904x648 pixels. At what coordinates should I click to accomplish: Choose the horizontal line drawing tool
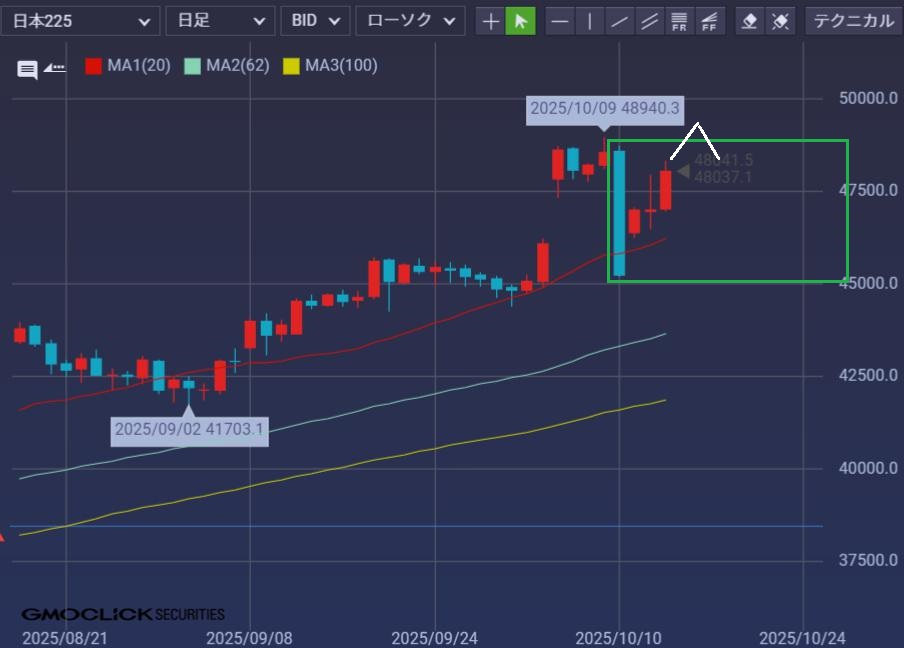point(561,21)
